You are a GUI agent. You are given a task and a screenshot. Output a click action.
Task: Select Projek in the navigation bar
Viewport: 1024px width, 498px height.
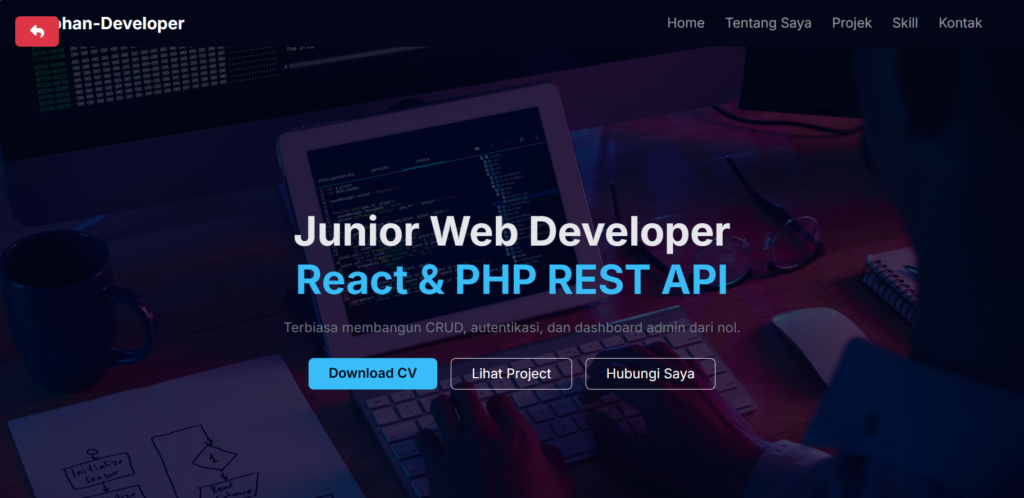point(851,23)
